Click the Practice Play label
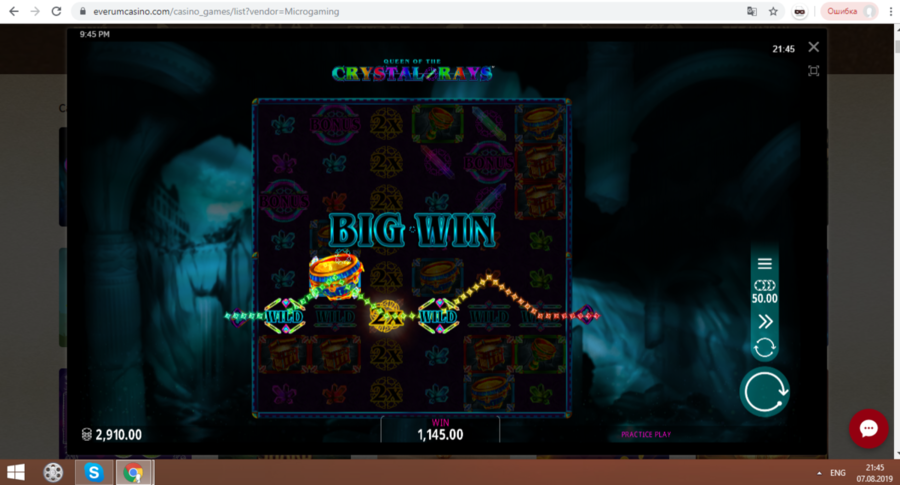Image resolution: width=900 pixels, height=485 pixels. 645,435
